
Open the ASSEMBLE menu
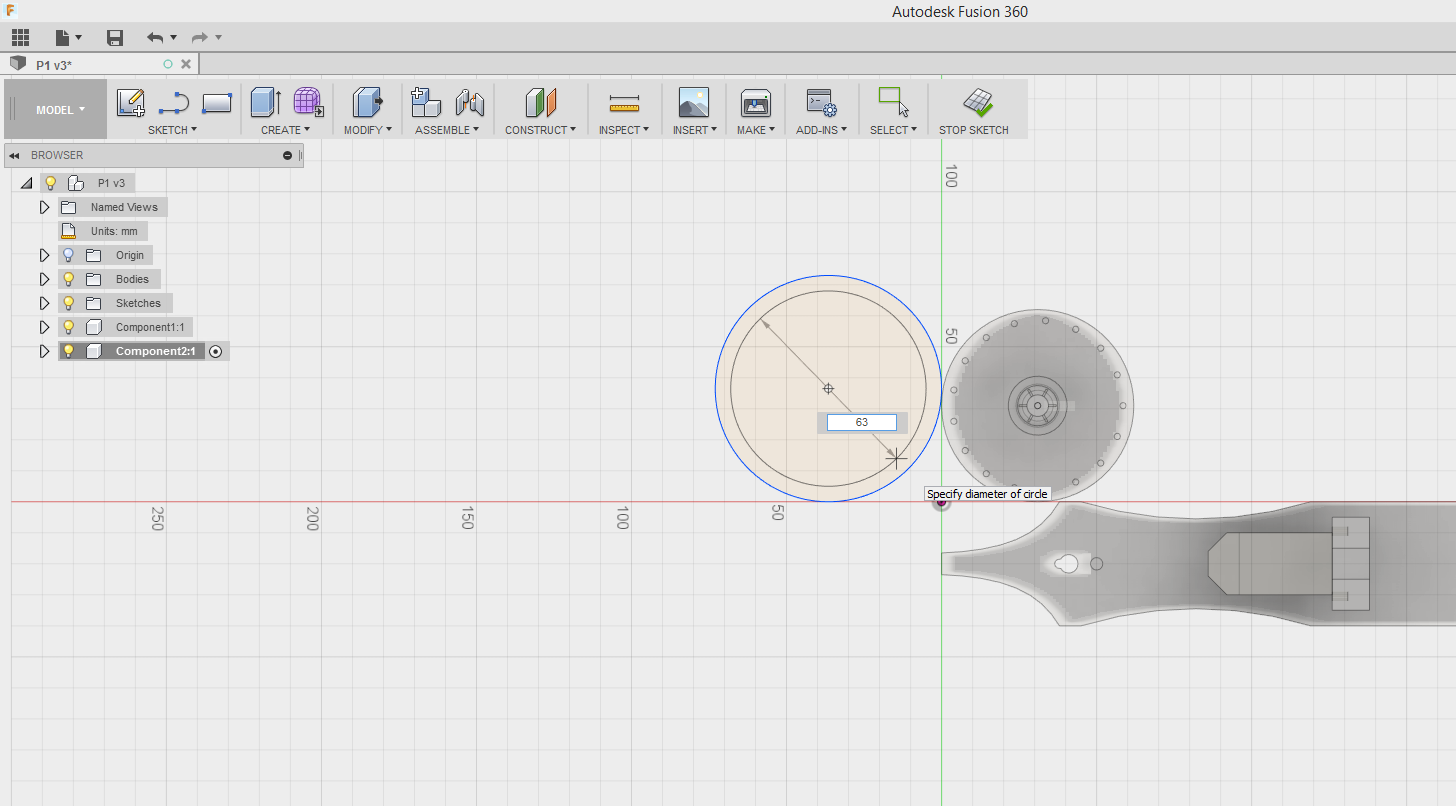(447, 130)
